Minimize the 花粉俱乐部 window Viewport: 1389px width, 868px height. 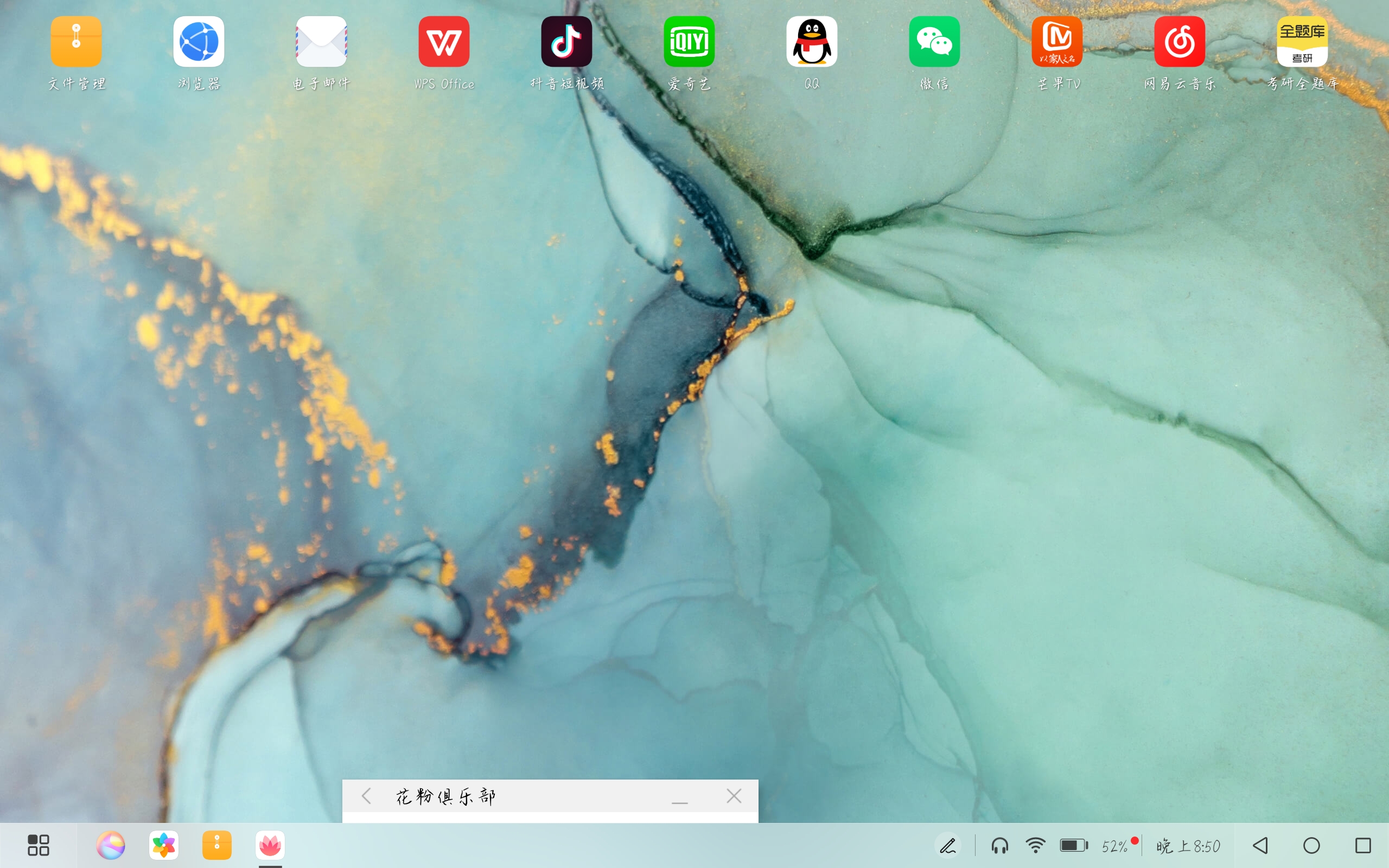click(x=679, y=798)
